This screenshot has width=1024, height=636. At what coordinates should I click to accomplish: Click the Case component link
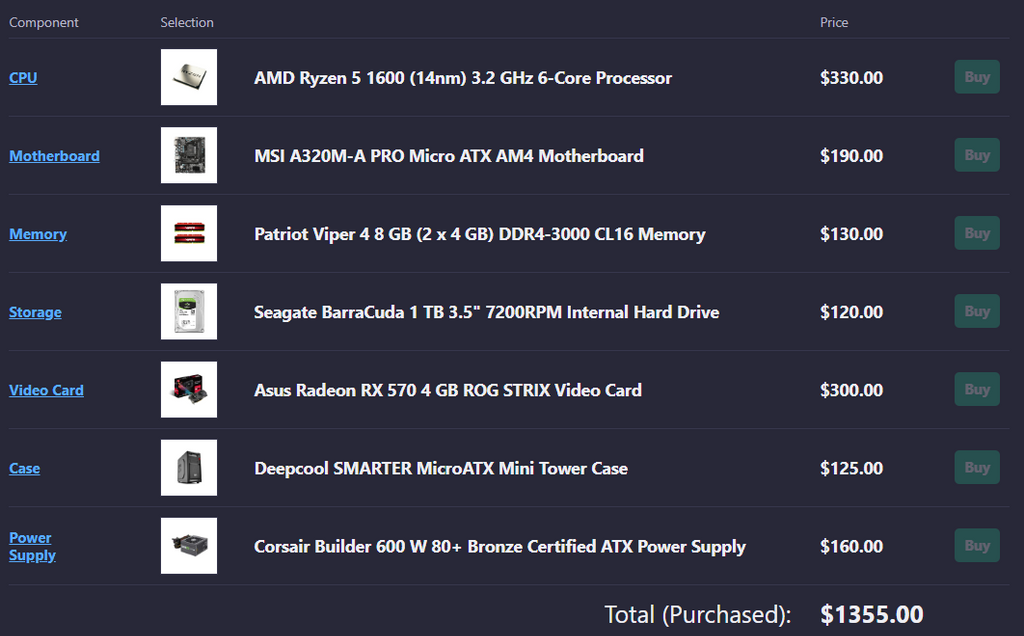[24, 468]
